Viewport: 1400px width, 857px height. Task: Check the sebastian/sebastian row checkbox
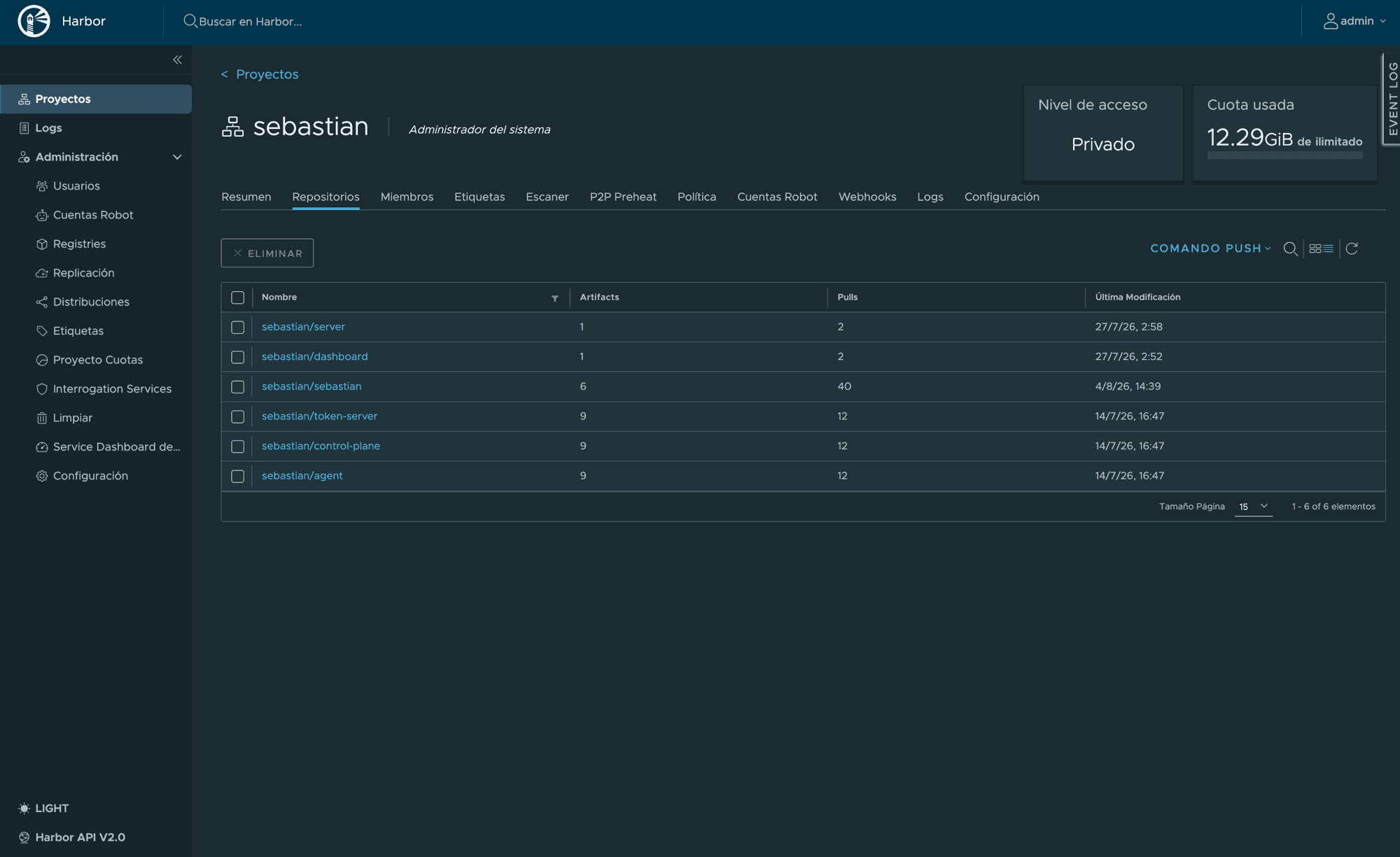click(x=238, y=387)
